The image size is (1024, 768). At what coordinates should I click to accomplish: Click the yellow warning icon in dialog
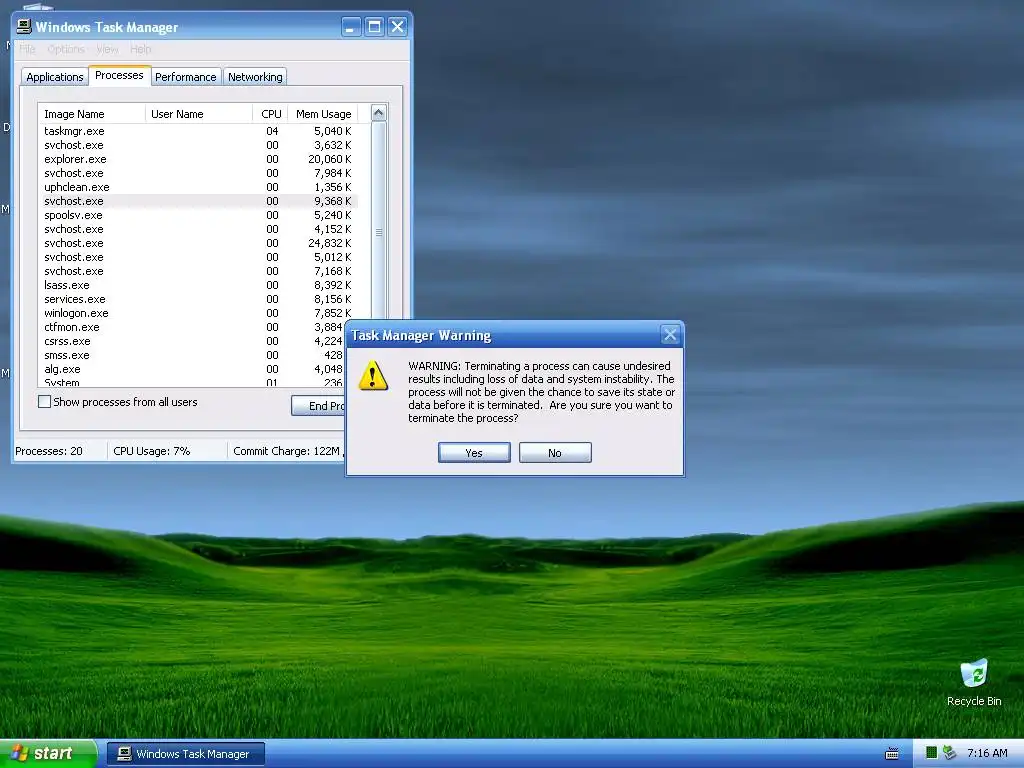coord(374,376)
